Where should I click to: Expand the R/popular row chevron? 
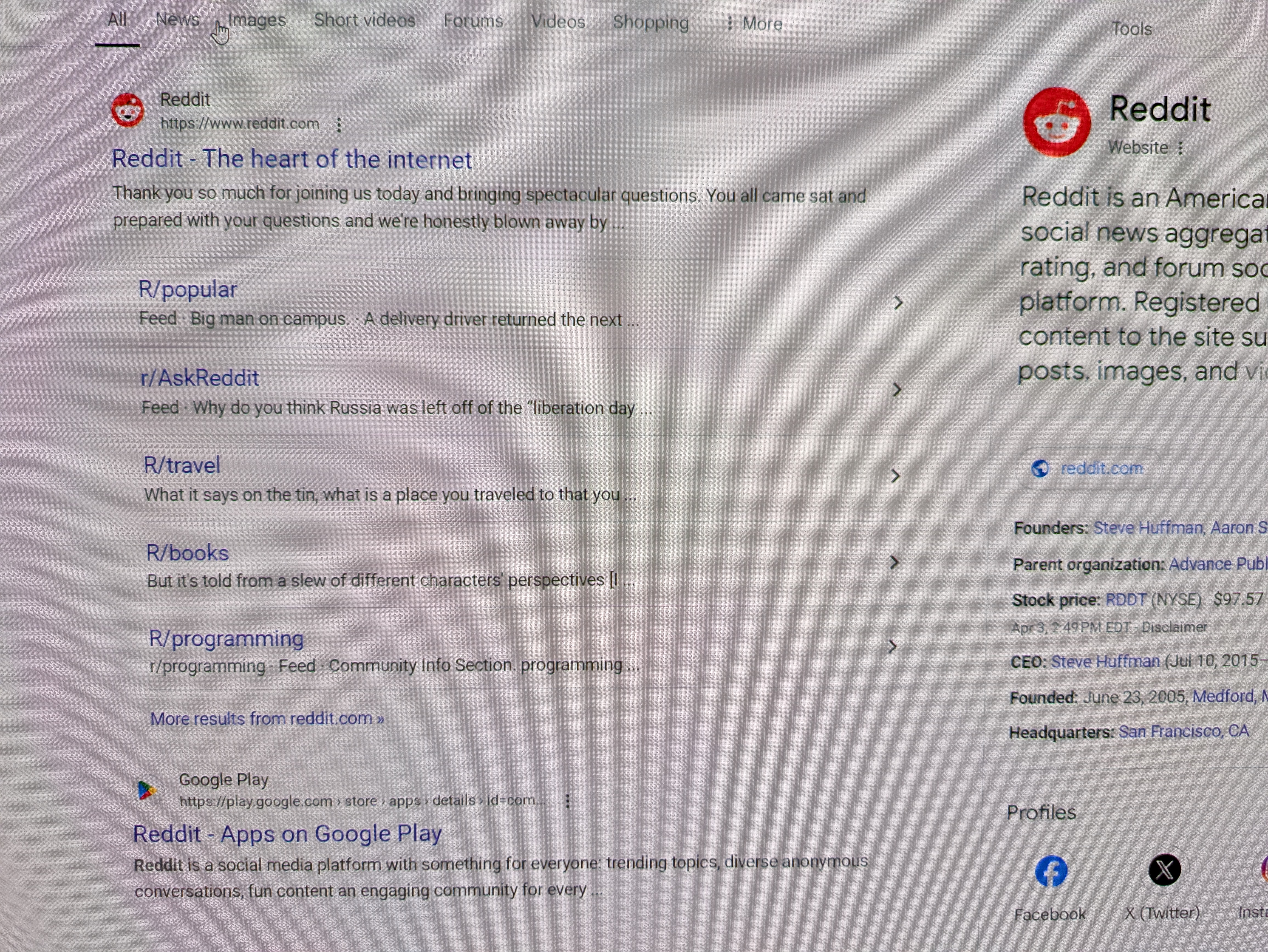click(898, 303)
